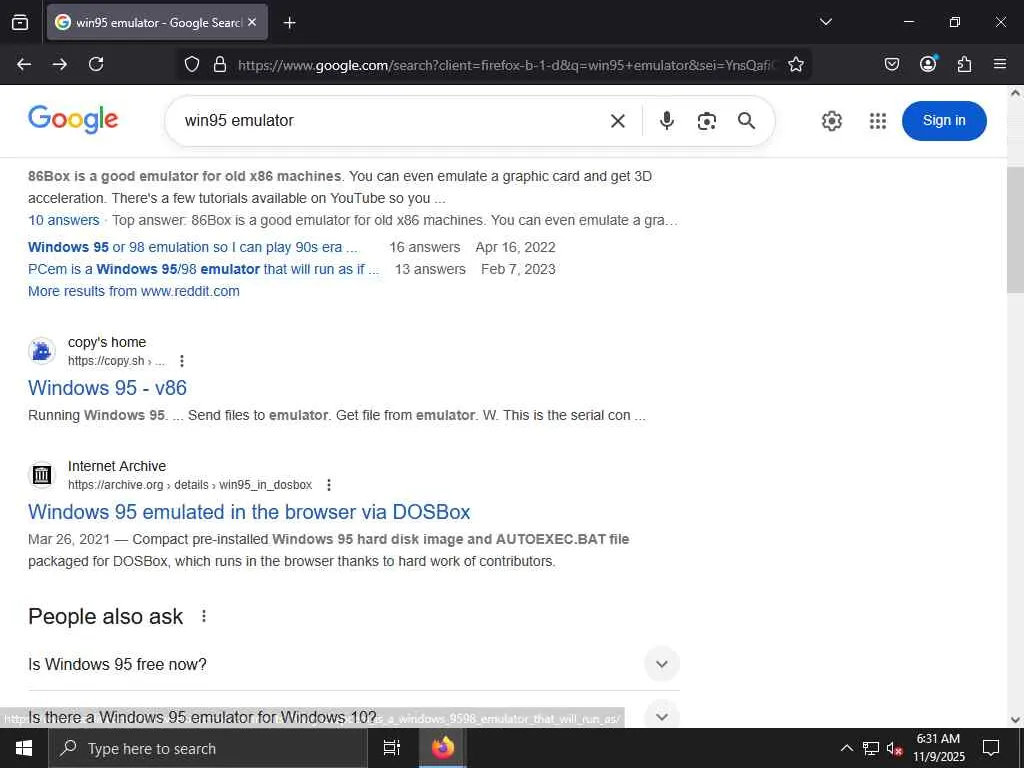Viewport: 1024px width, 768px height.
Task: Open the Firefox View icon
Action: pos(20,22)
